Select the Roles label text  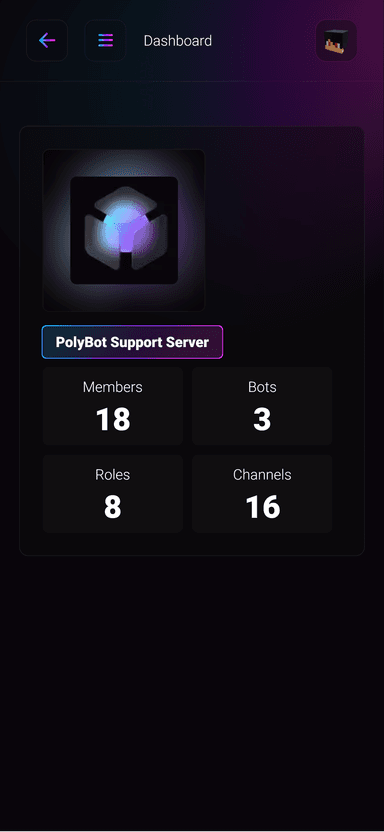[x=112, y=474]
